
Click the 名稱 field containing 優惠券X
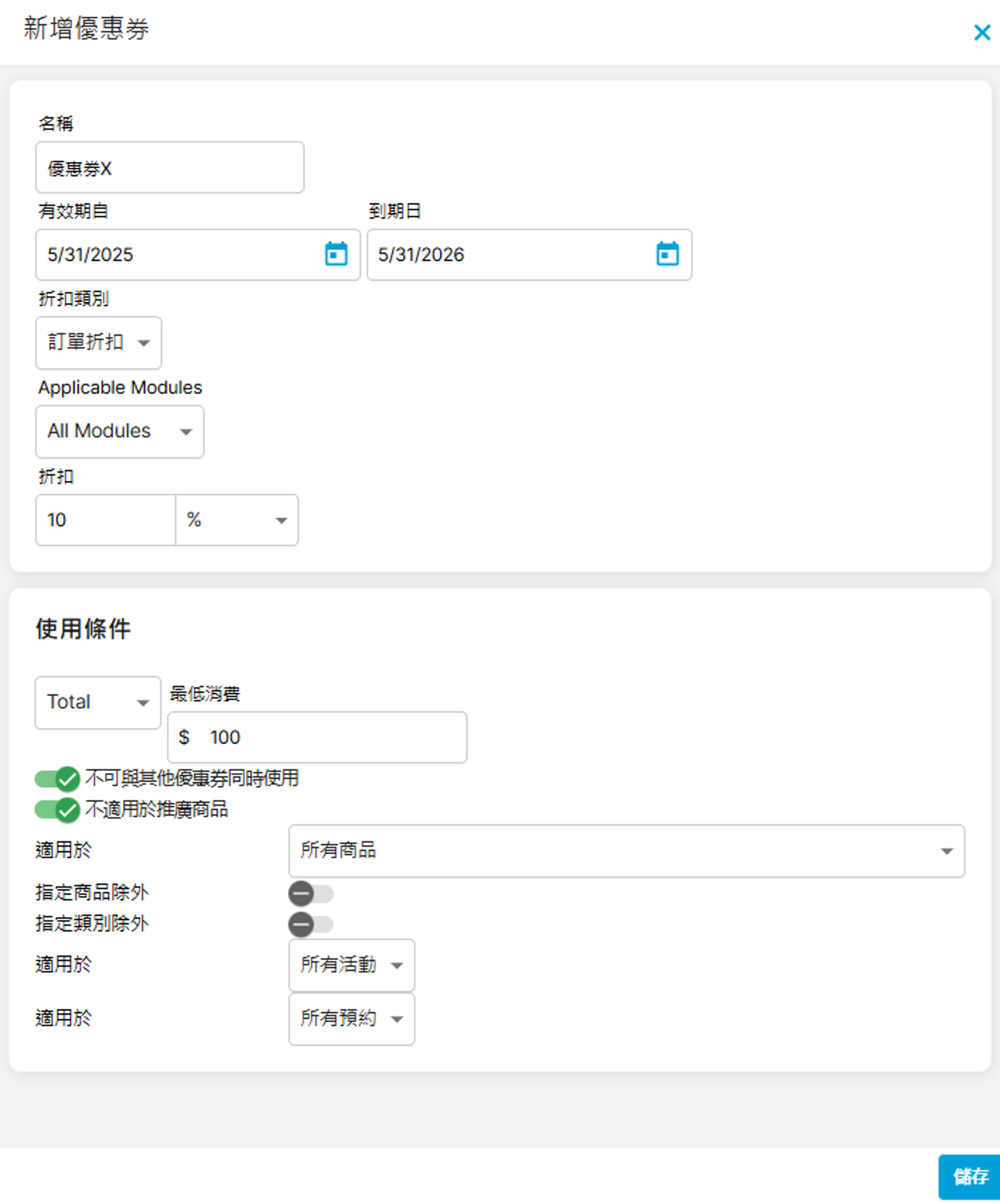pyautogui.click(x=169, y=168)
